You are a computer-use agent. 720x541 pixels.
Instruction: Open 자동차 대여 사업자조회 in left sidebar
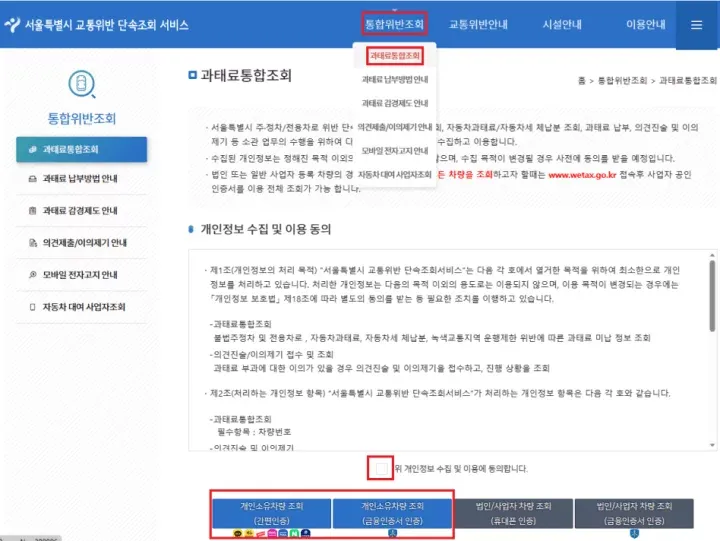pos(82,307)
